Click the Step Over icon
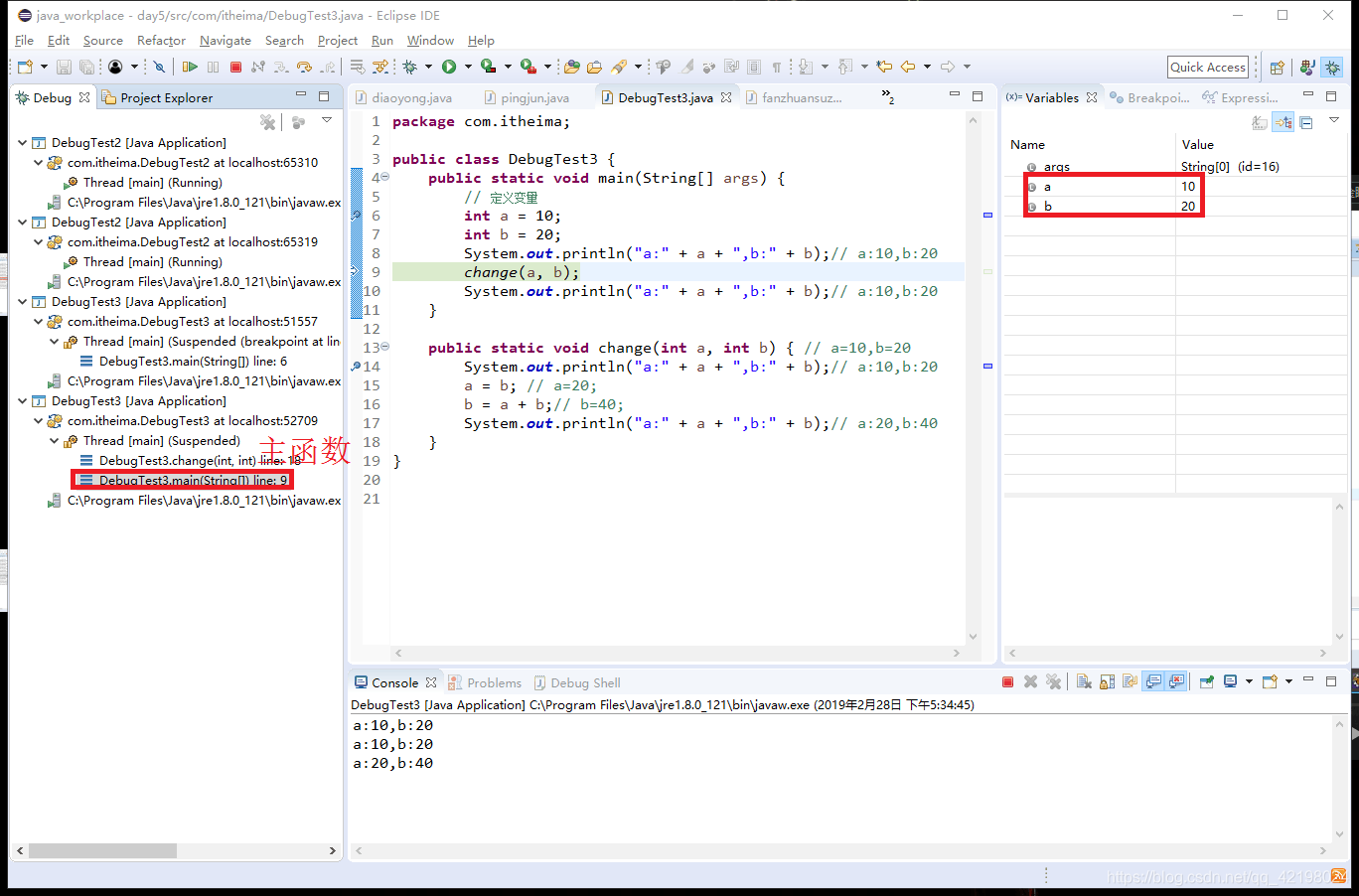Viewport: 1359px width, 896px height. [305, 67]
